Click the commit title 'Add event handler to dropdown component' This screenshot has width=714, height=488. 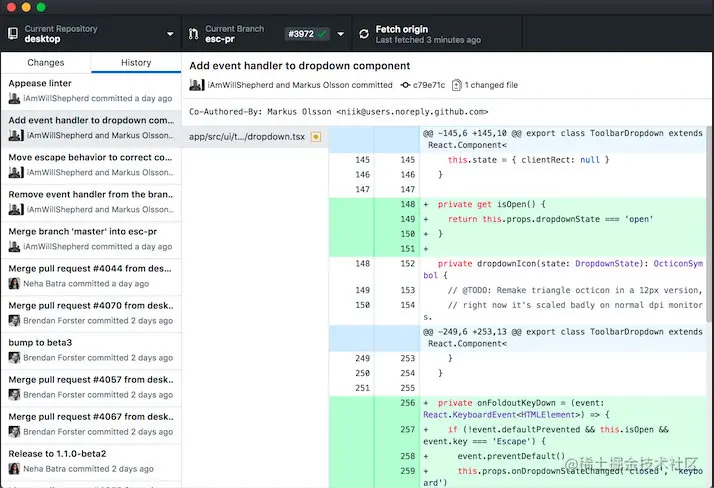click(300, 66)
